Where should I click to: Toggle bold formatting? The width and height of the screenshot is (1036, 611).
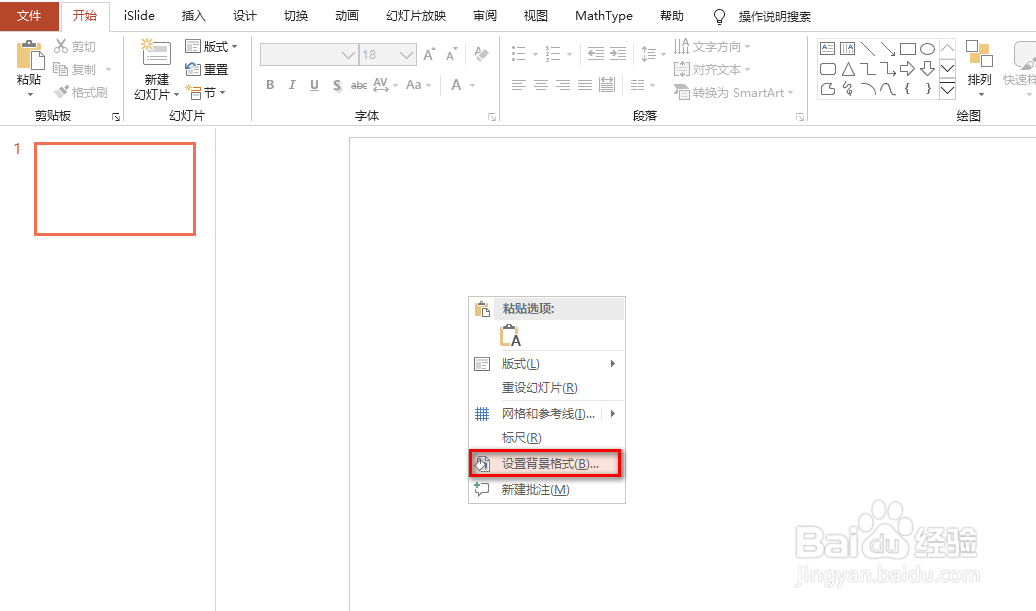tap(269, 85)
